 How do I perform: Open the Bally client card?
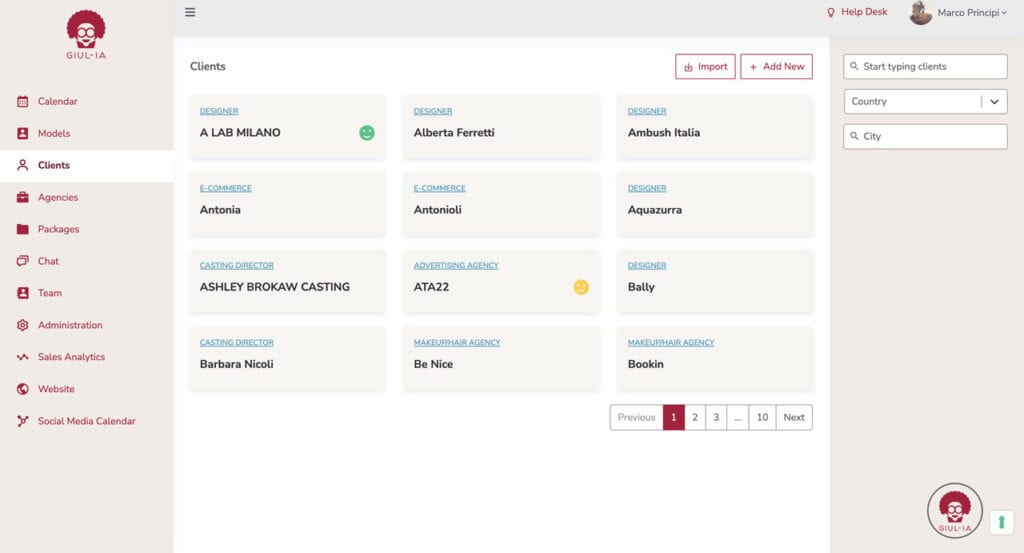pos(715,281)
